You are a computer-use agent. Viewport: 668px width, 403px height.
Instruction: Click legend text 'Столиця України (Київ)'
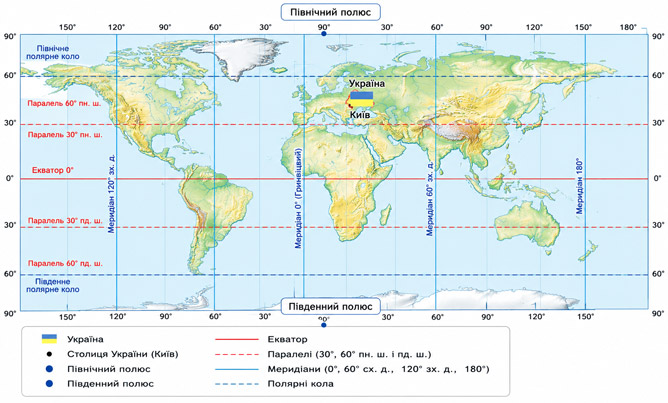click(x=123, y=354)
